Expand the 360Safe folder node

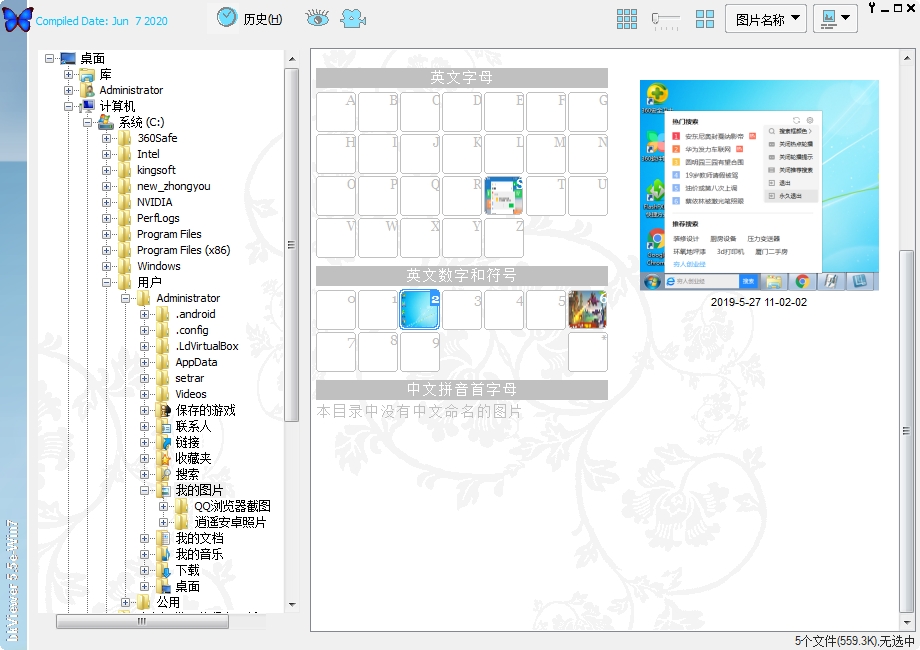click(x=106, y=138)
